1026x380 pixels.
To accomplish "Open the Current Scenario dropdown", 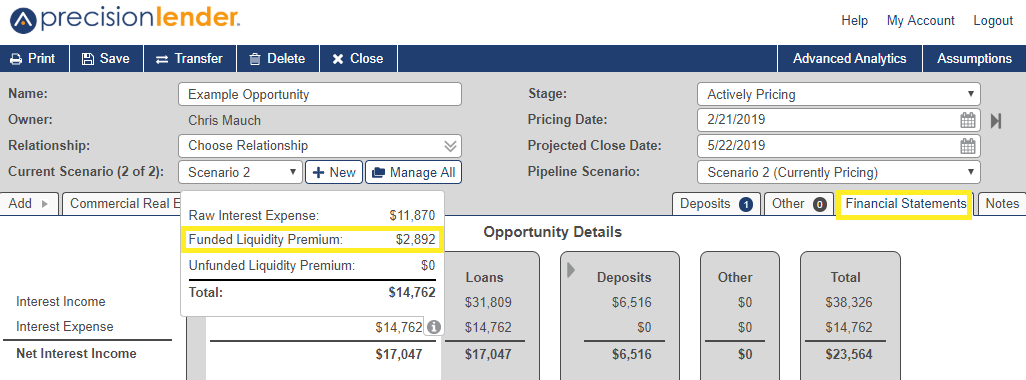I will 240,173.
